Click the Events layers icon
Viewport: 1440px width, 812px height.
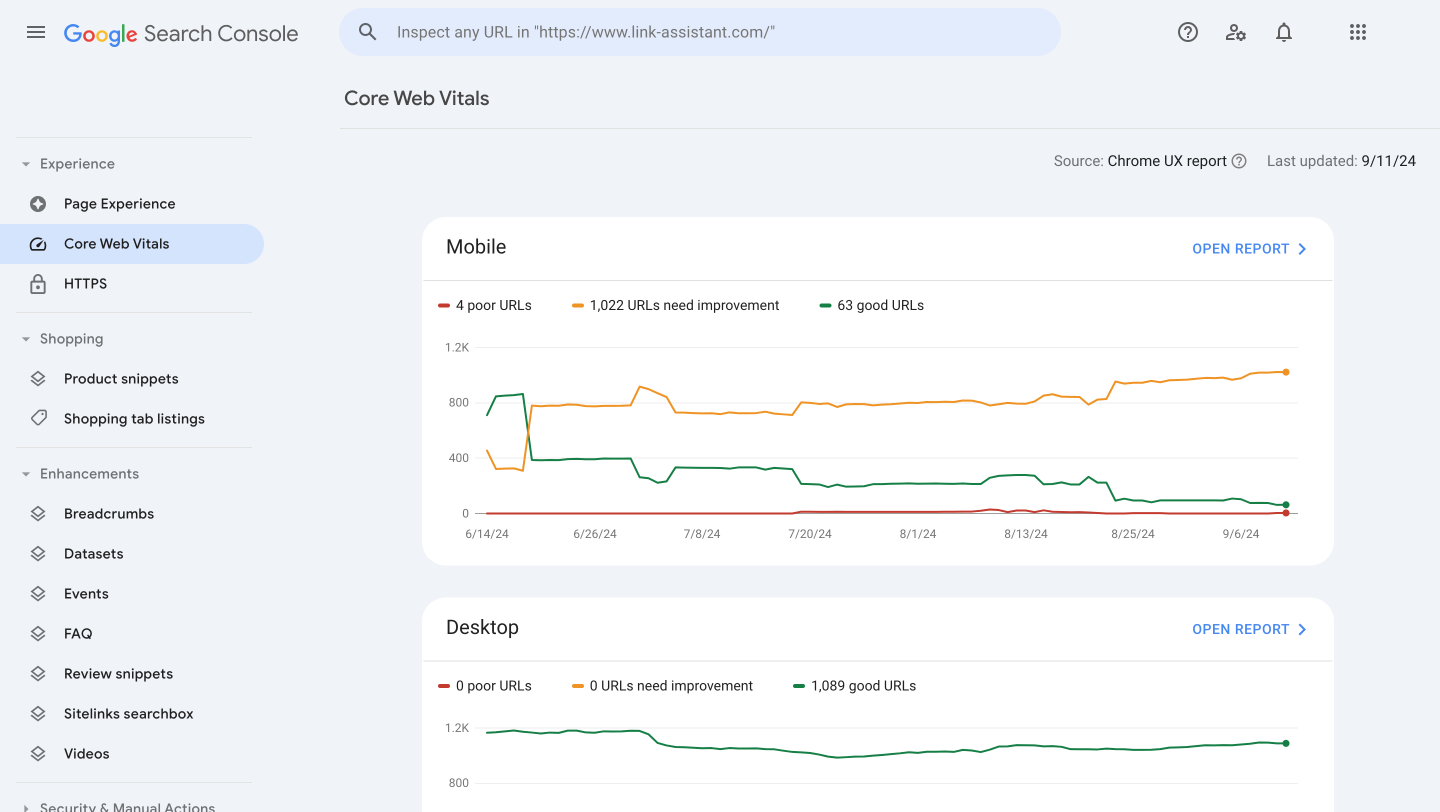tap(38, 594)
